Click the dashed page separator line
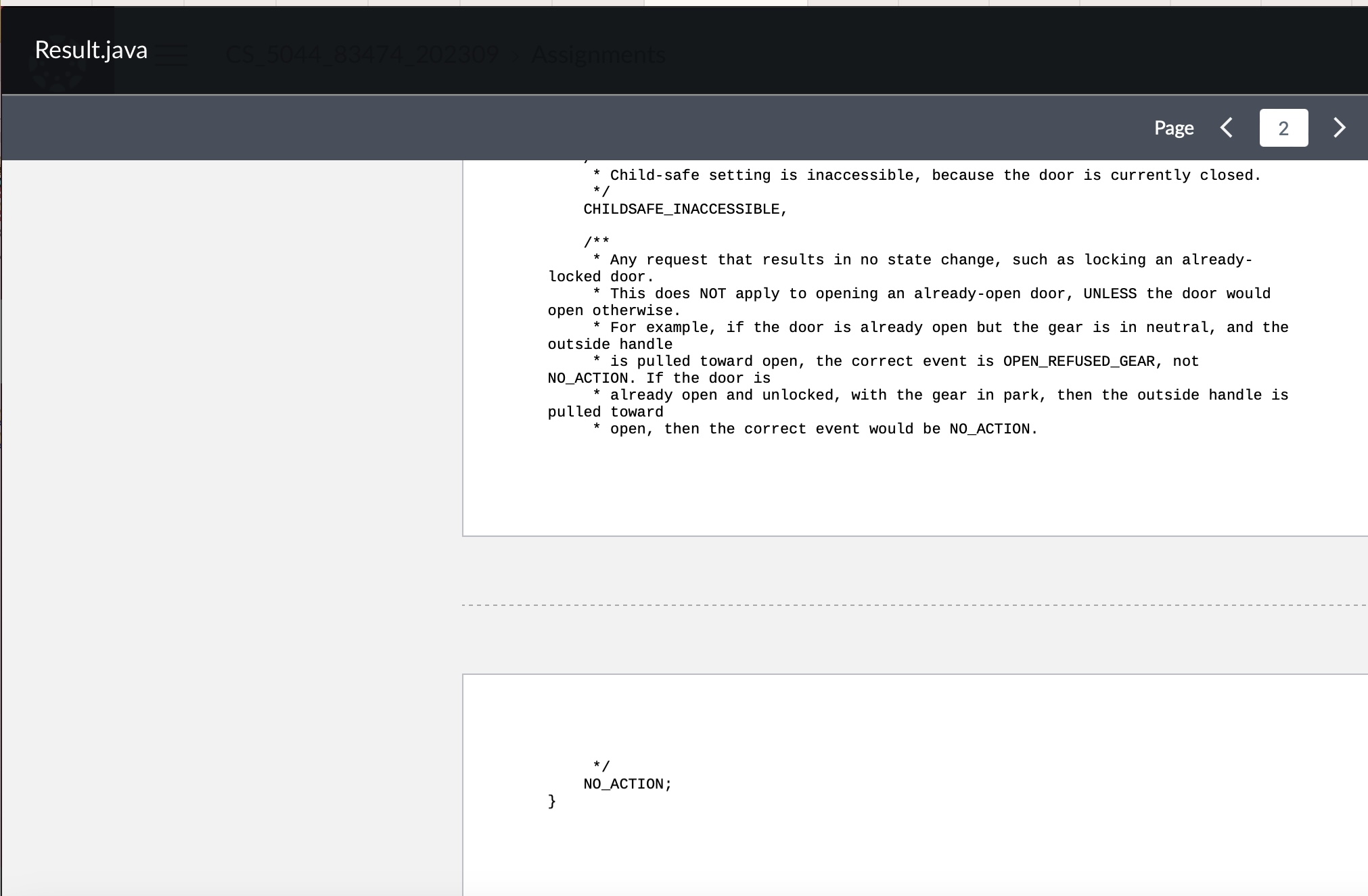The image size is (1368, 896). pyautogui.click(x=913, y=605)
